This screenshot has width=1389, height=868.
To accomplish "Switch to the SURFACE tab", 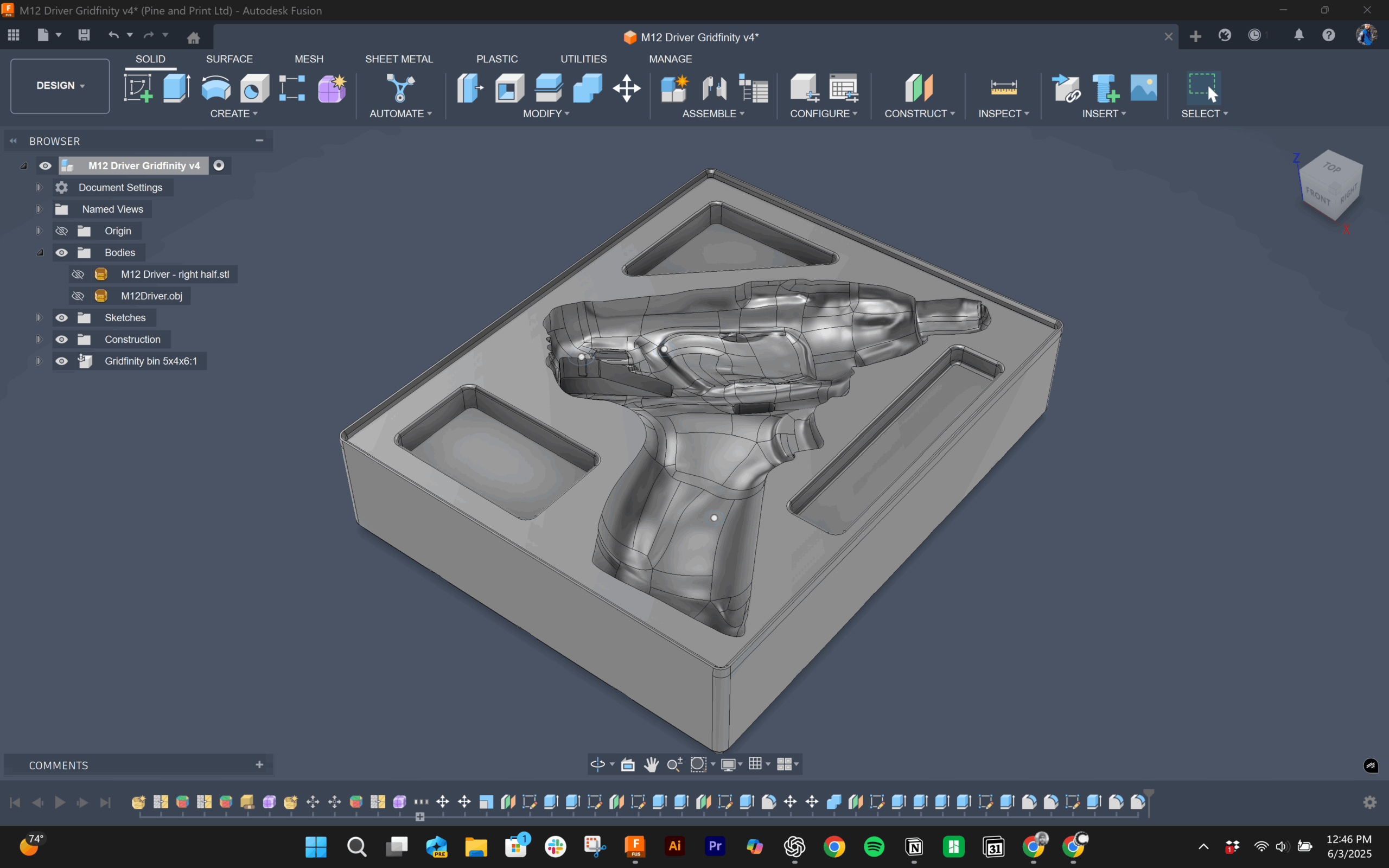I will (229, 59).
